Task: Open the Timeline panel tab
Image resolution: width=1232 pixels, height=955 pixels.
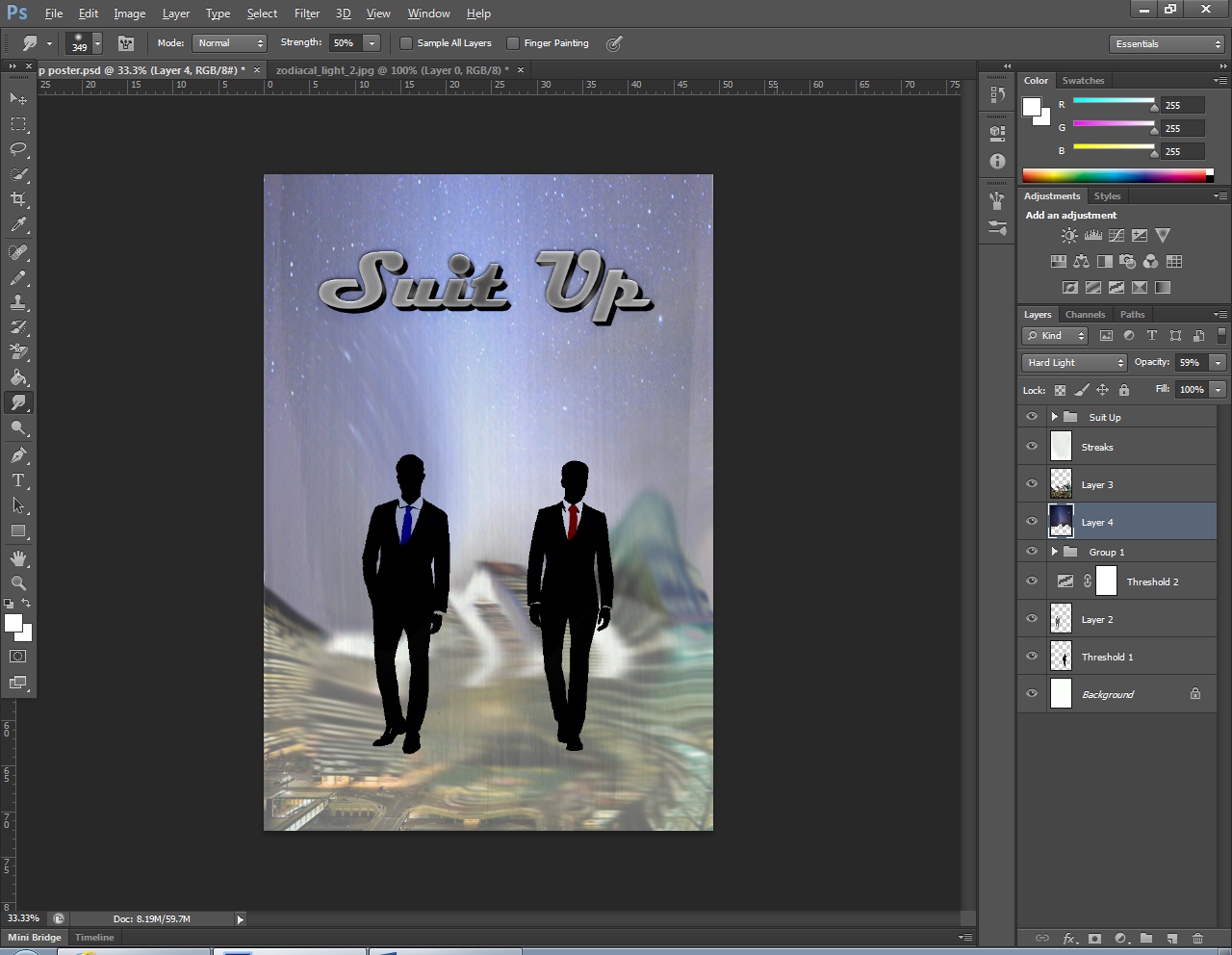Action: click(x=94, y=938)
